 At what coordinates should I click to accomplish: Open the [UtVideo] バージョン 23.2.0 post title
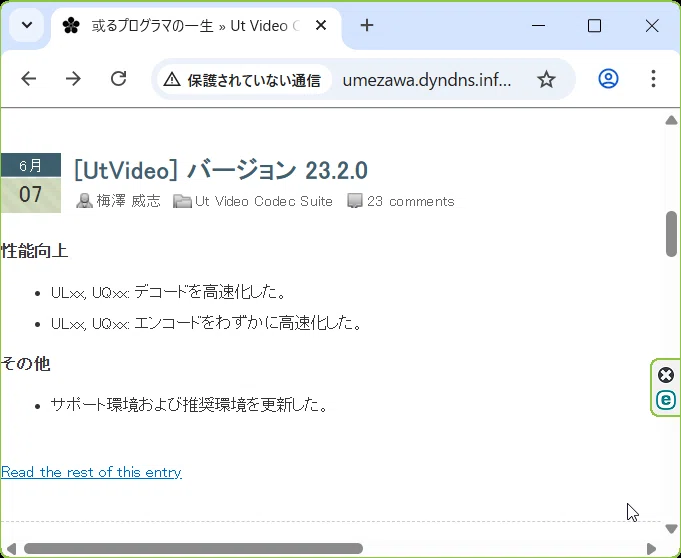tap(221, 170)
